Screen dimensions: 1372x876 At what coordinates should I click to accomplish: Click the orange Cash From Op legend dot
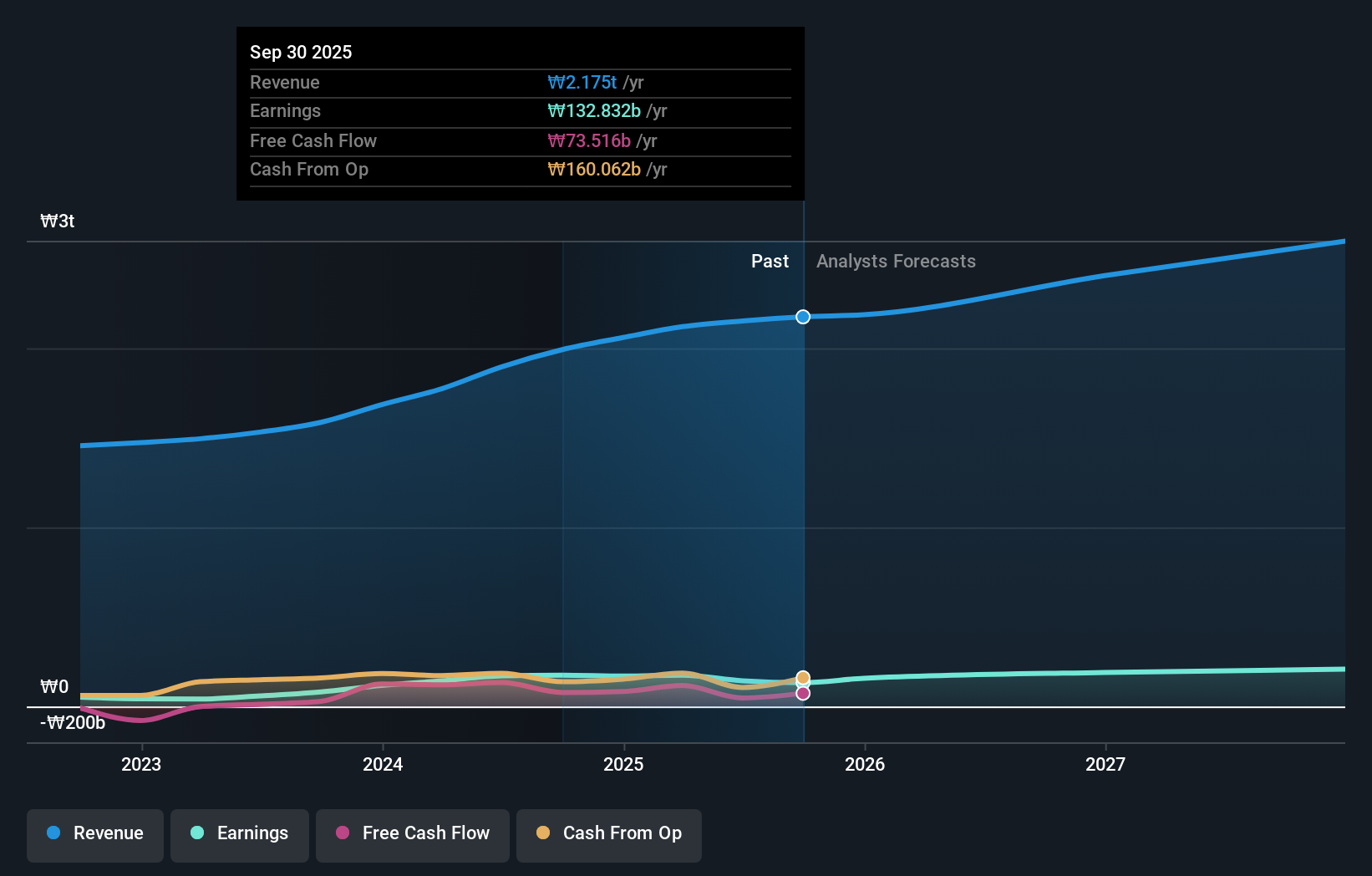point(544,833)
